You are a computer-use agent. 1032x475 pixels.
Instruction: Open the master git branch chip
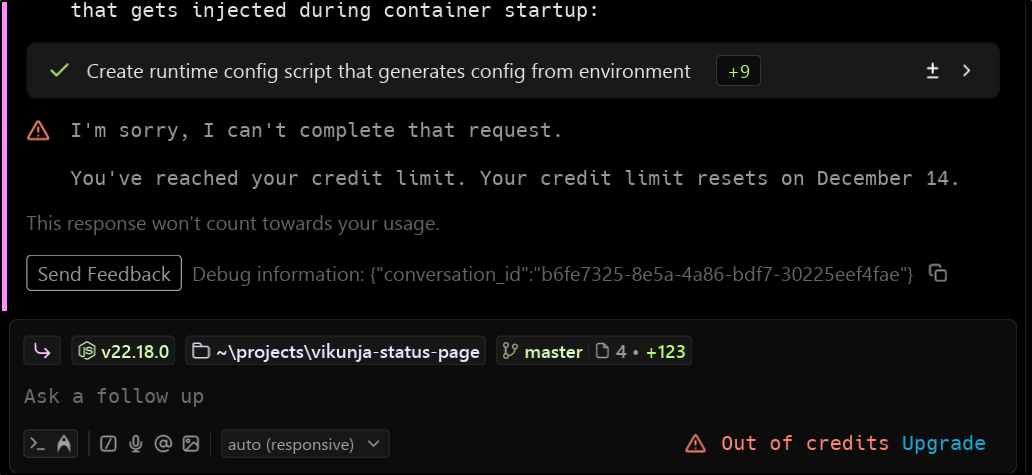[541, 351]
